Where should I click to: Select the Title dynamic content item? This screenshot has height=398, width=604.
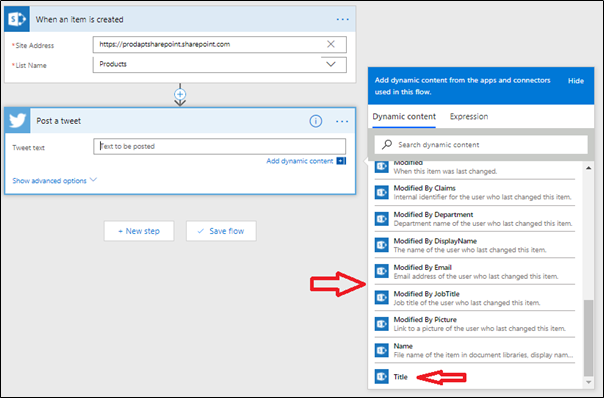475,376
